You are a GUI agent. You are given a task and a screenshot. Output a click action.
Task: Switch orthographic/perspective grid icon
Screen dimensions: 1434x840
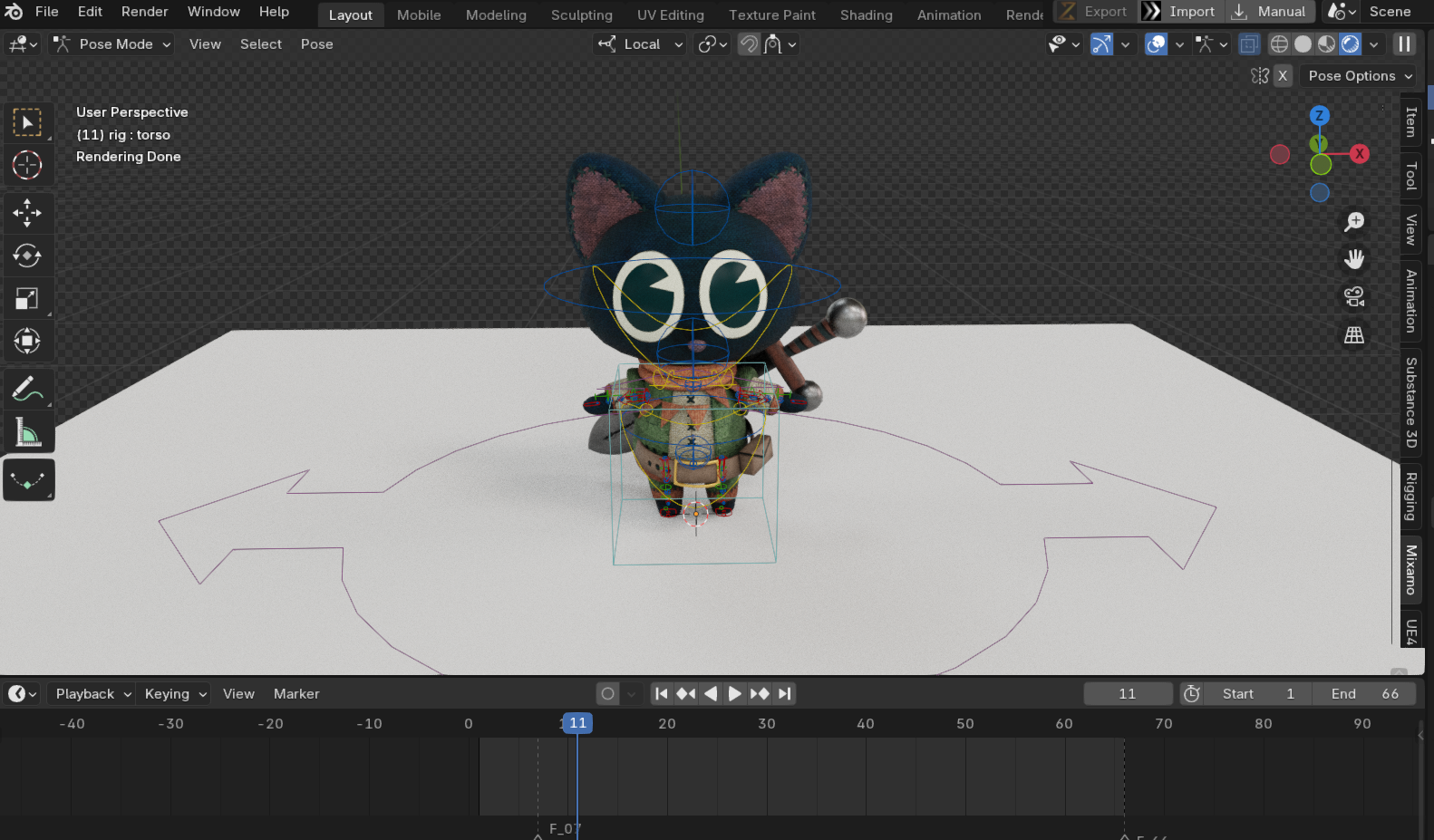[x=1354, y=335]
